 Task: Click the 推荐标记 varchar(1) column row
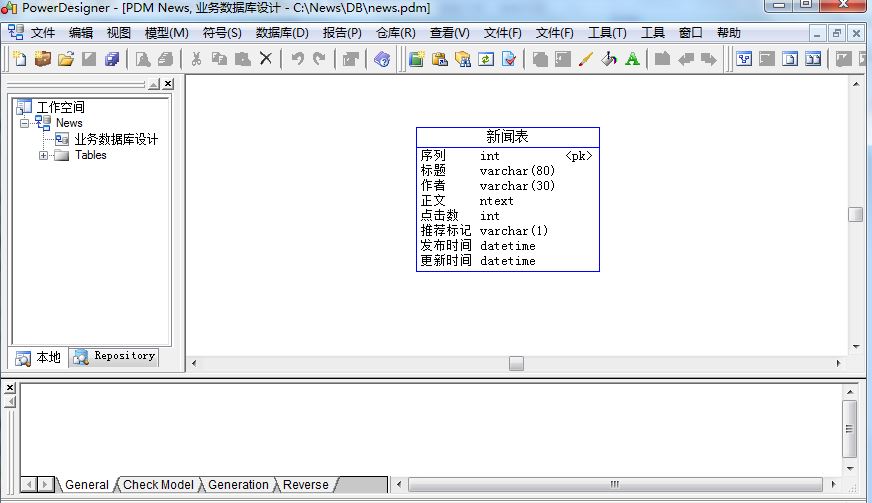507,231
